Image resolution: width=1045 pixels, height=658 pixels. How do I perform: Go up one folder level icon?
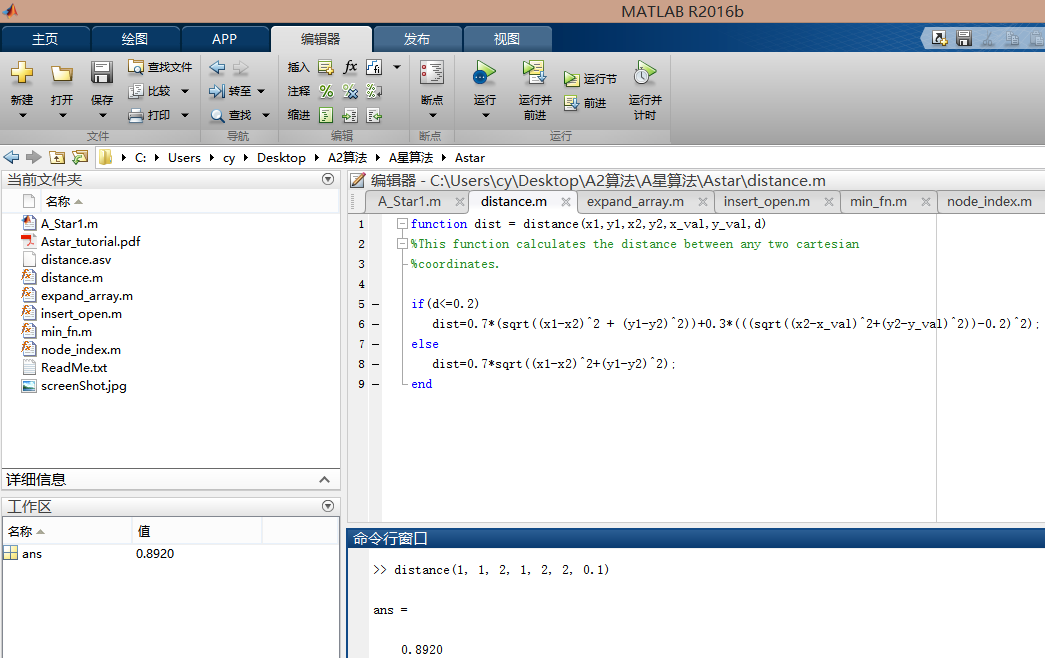pos(57,158)
